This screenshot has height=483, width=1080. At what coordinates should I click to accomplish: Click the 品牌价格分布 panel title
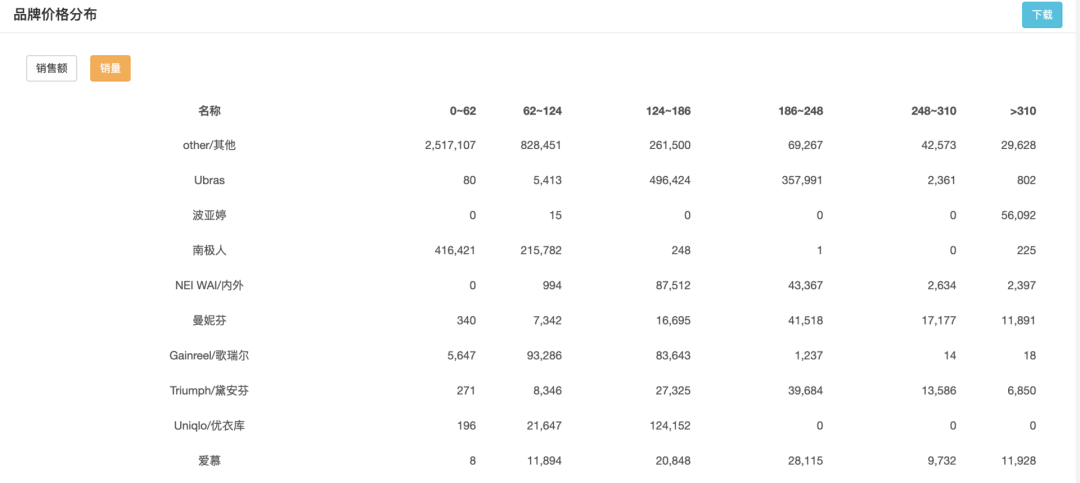click(x=55, y=15)
